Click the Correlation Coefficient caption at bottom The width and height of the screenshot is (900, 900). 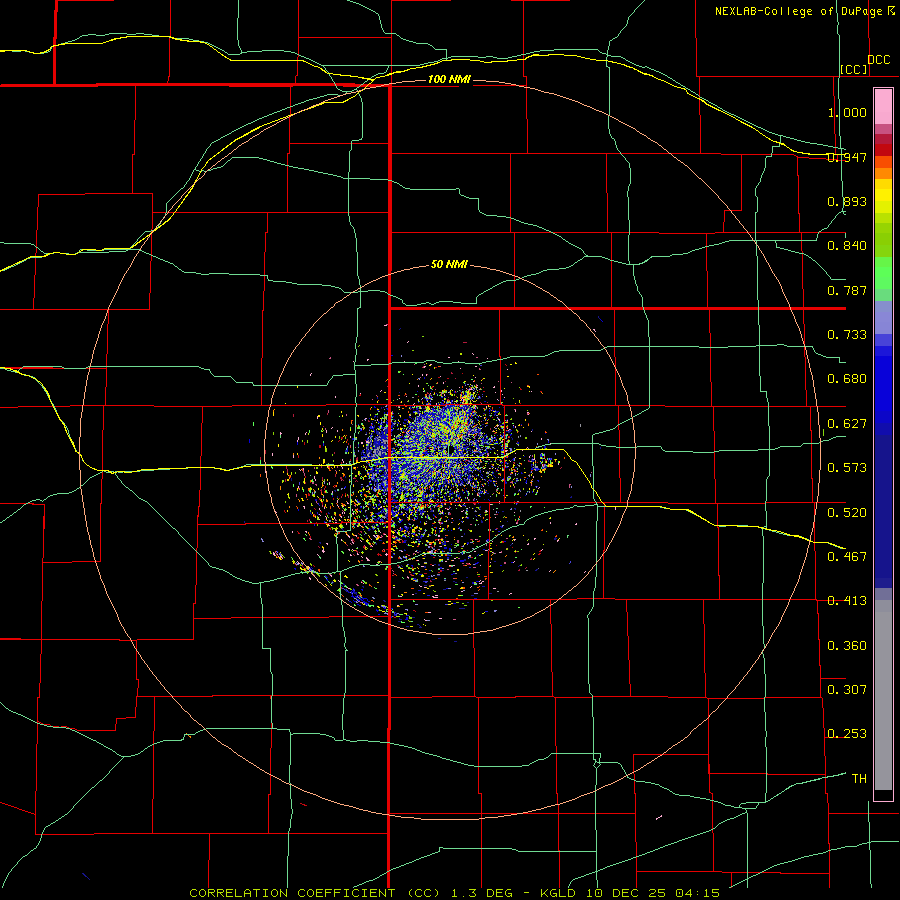(454, 893)
